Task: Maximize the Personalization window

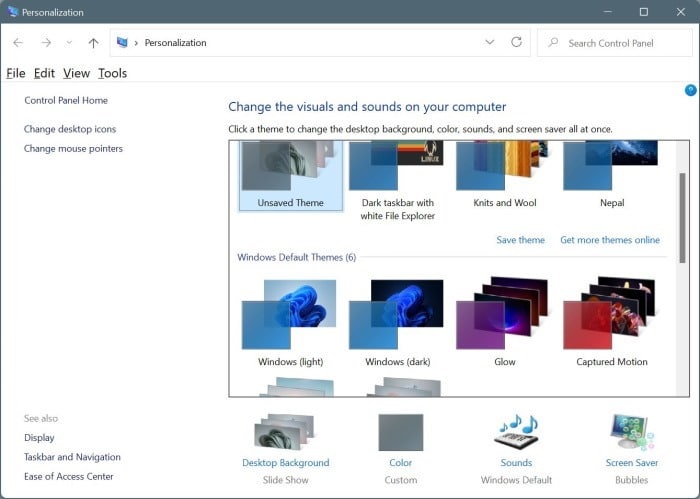Action: tap(644, 12)
